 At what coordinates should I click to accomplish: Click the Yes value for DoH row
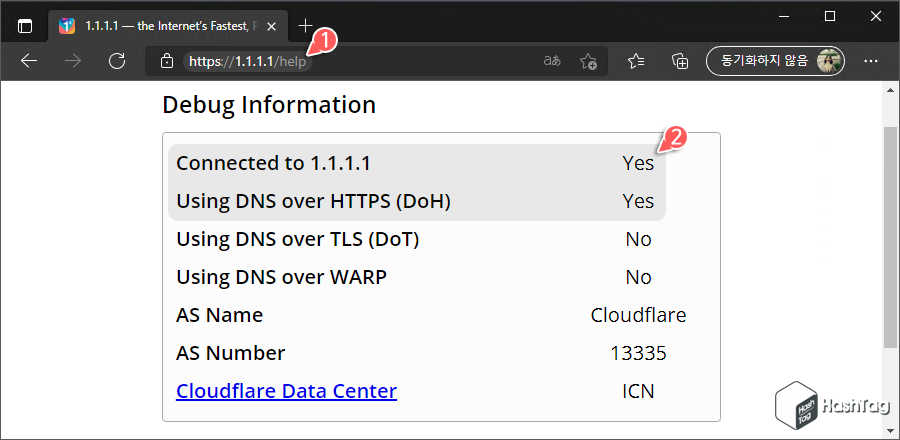tap(638, 201)
